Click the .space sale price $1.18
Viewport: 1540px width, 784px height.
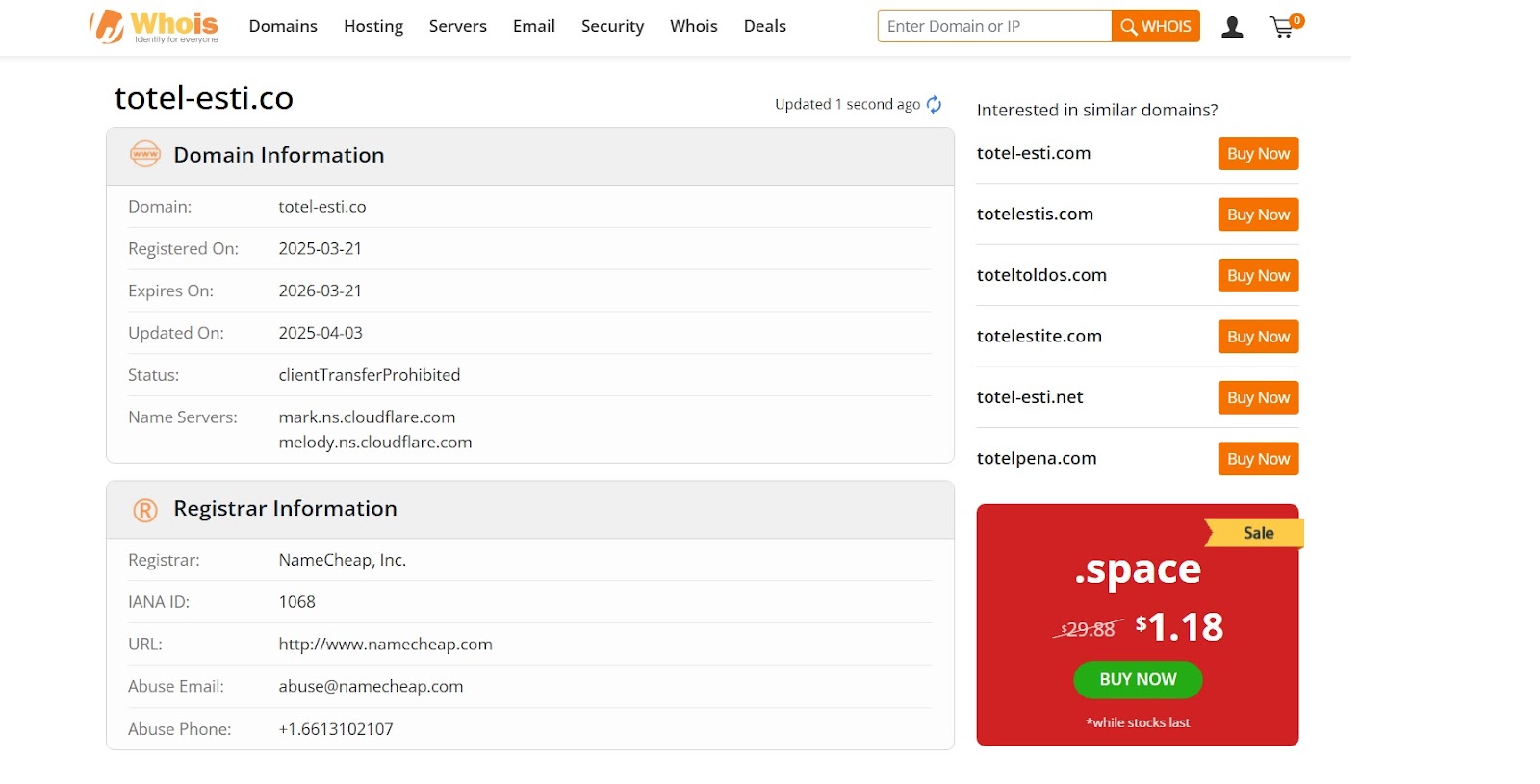coord(1179,627)
